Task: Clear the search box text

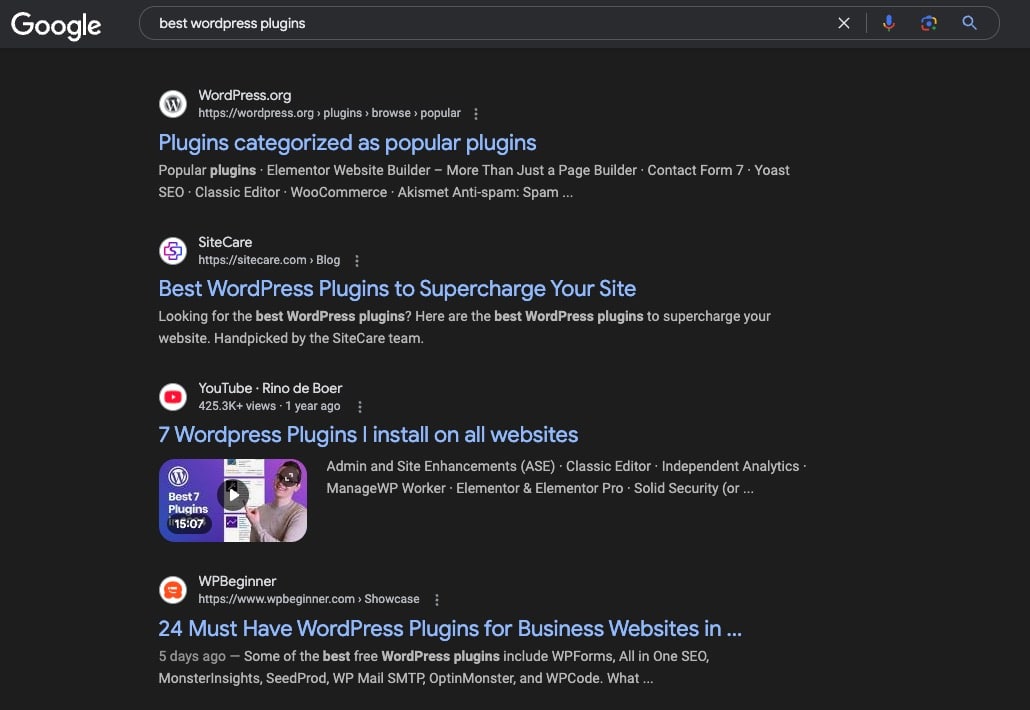Action: tap(844, 23)
